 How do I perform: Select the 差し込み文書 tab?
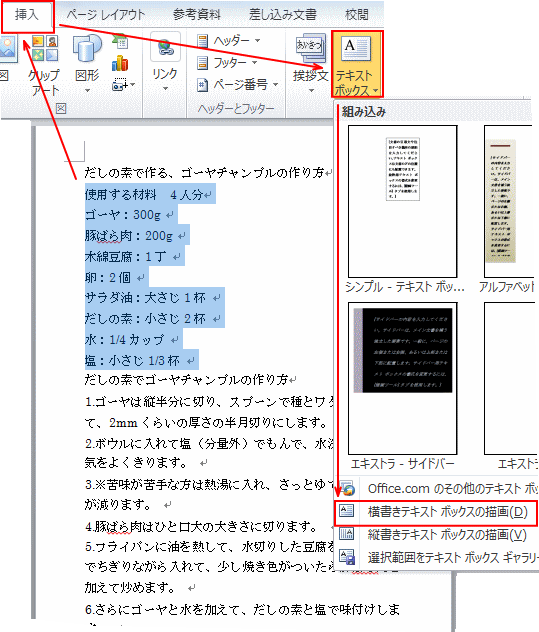[283, 15]
